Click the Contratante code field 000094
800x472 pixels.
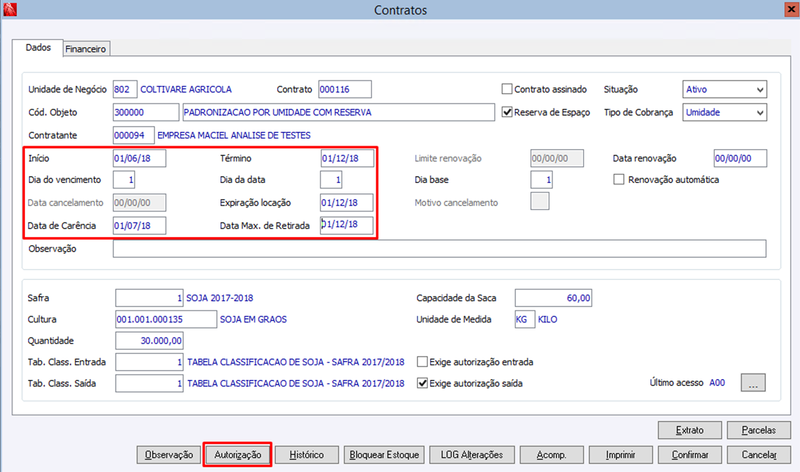133,135
